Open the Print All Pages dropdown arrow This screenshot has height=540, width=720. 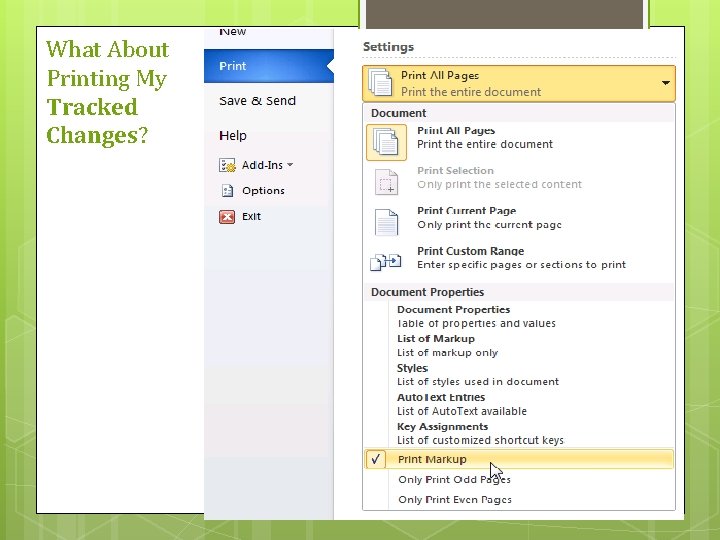[665, 83]
